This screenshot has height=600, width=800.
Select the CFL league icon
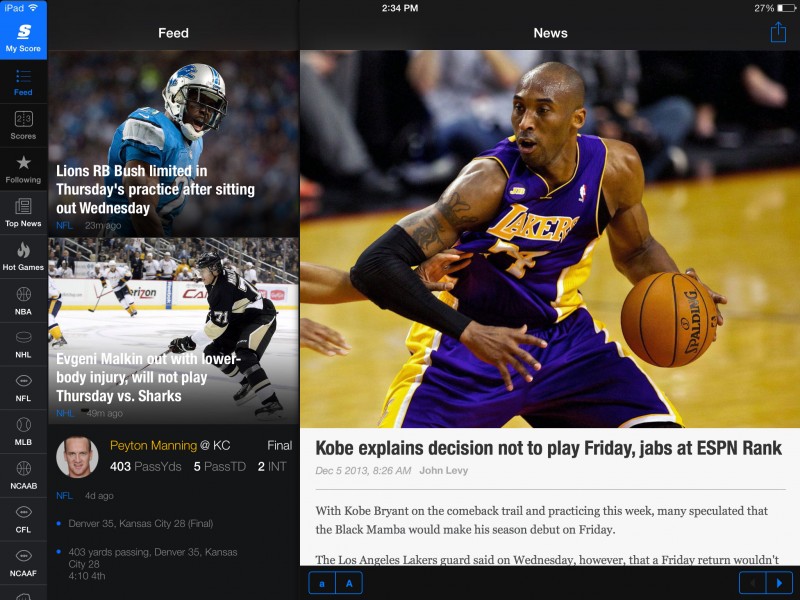click(23, 519)
